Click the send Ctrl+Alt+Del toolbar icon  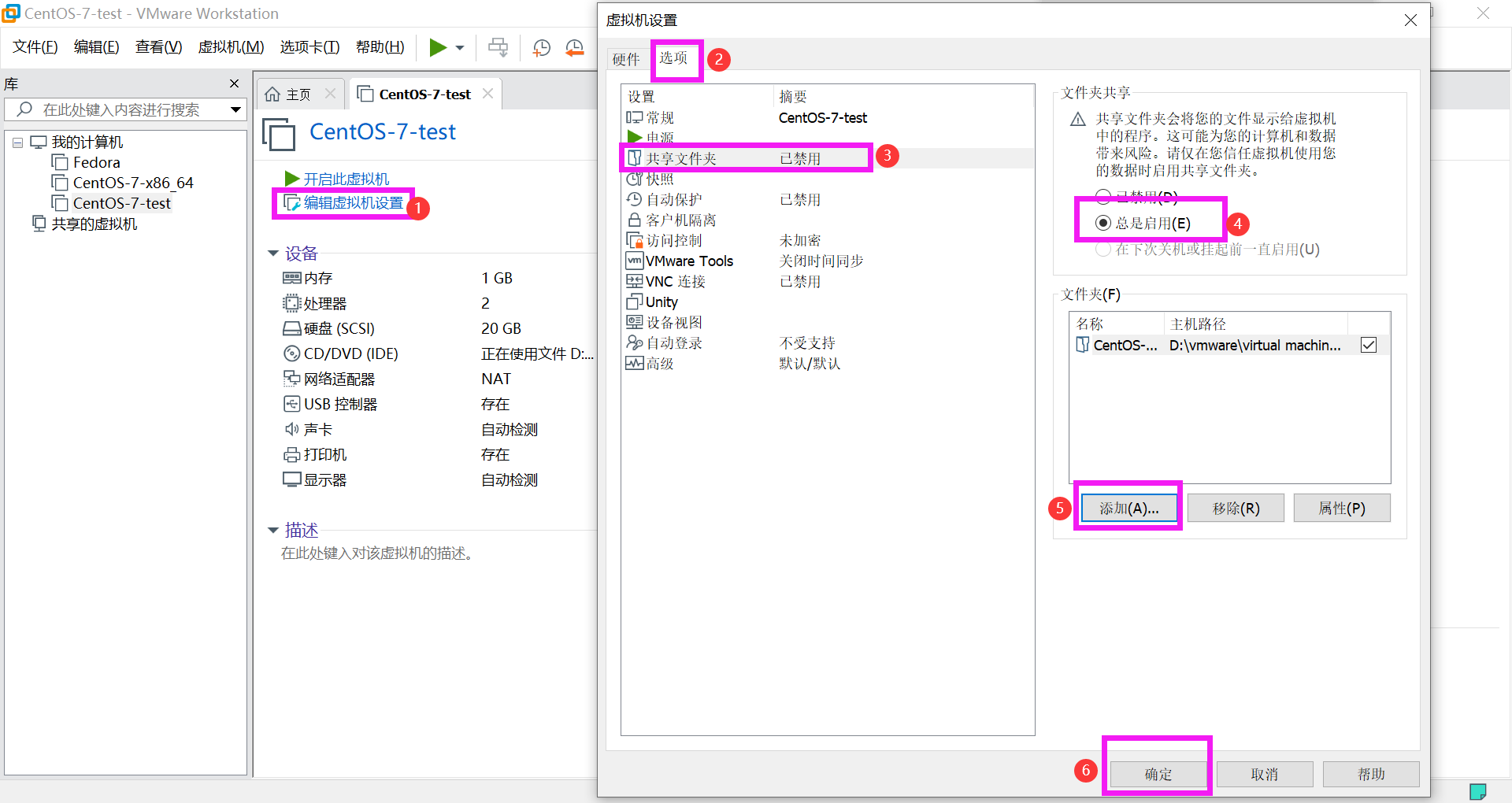pos(498,47)
